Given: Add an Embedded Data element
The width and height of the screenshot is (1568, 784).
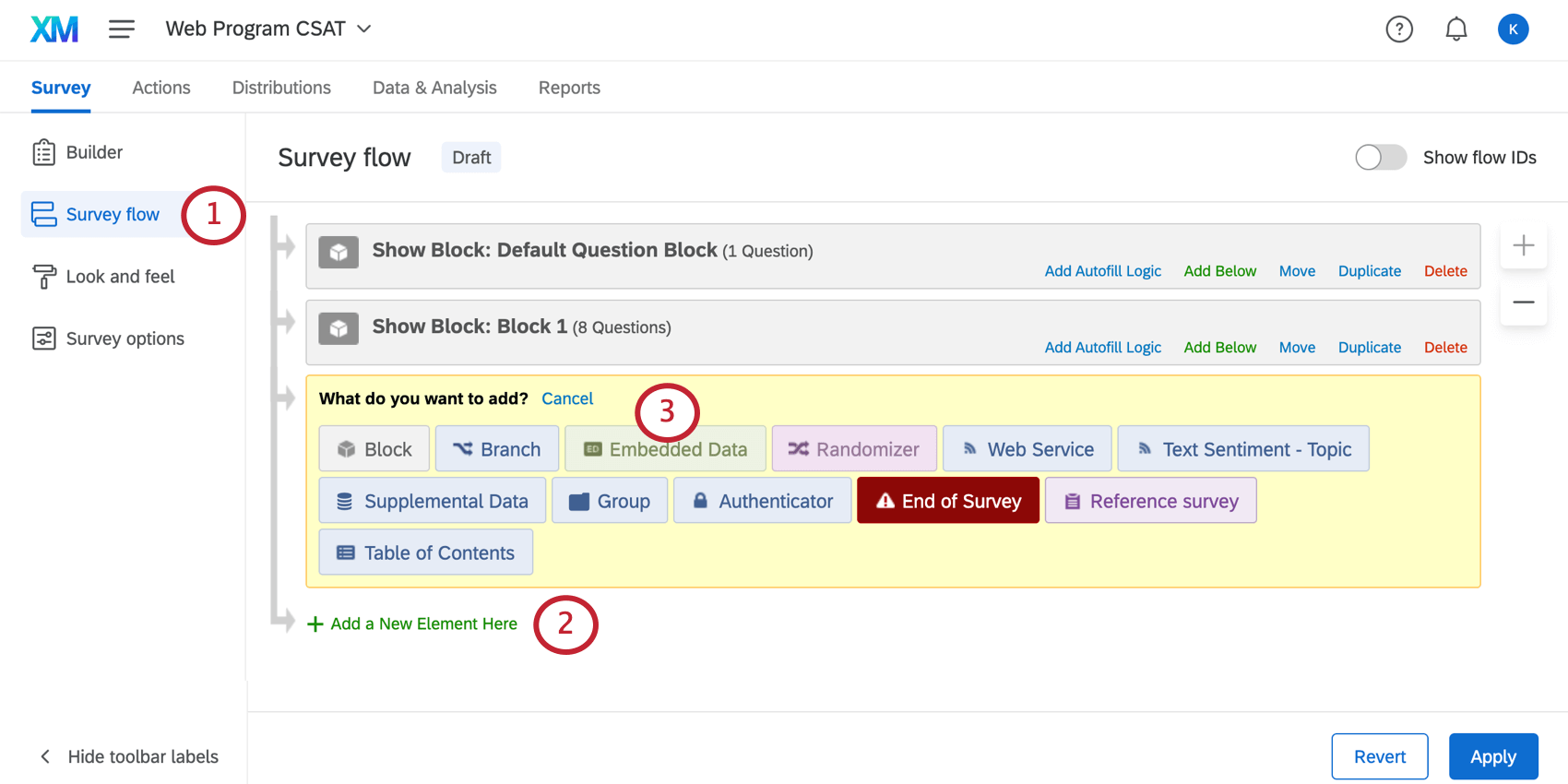Looking at the screenshot, I should pos(665,449).
